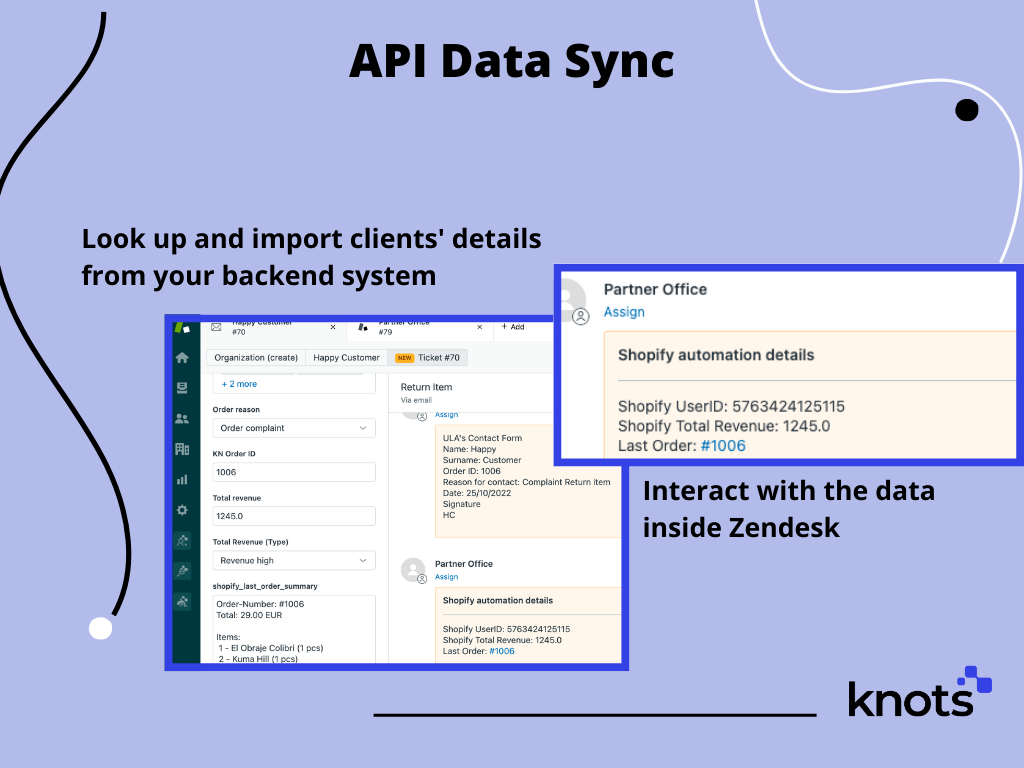Screen dimensions: 1024x768
Task: Open the Knots automation app icon in the sidebar
Action: tap(183, 540)
